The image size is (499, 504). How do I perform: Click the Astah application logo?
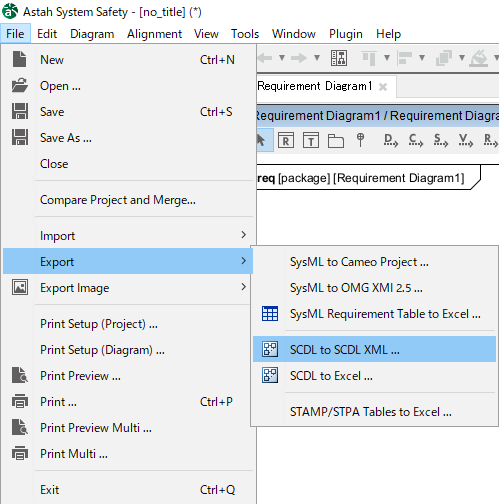(x=10, y=11)
